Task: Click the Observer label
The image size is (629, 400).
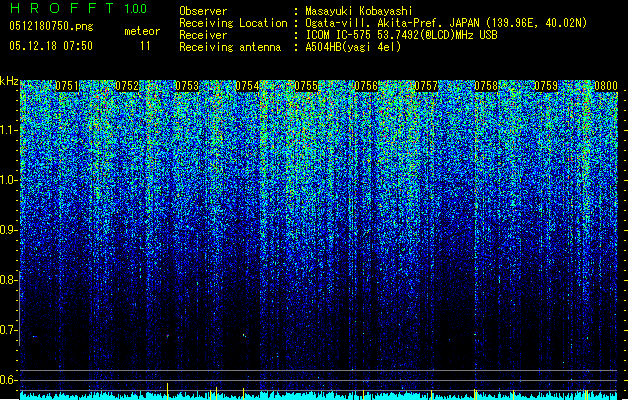Action: [203, 11]
